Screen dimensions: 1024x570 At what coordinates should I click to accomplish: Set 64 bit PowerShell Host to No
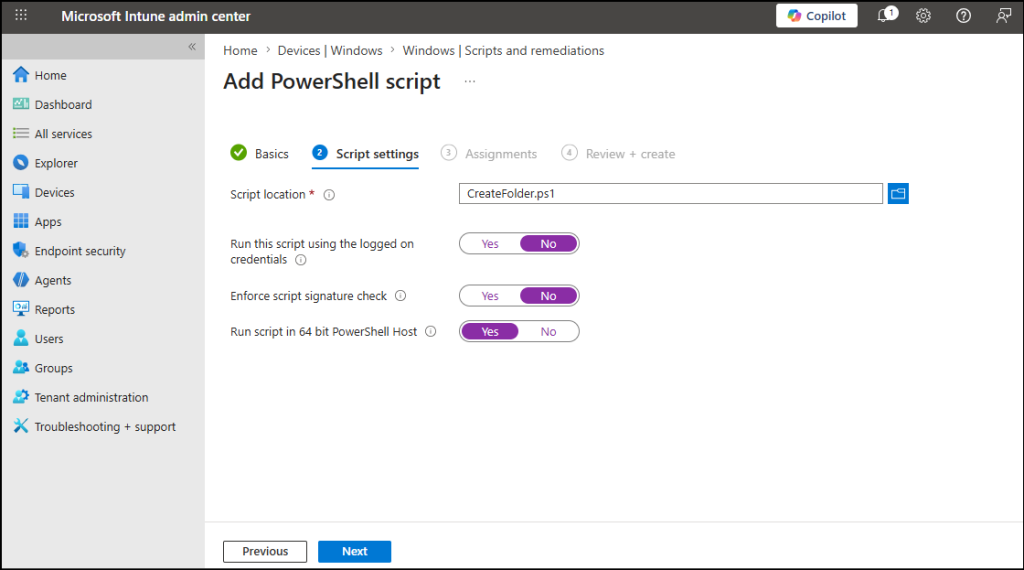pyautogui.click(x=549, y=332)
